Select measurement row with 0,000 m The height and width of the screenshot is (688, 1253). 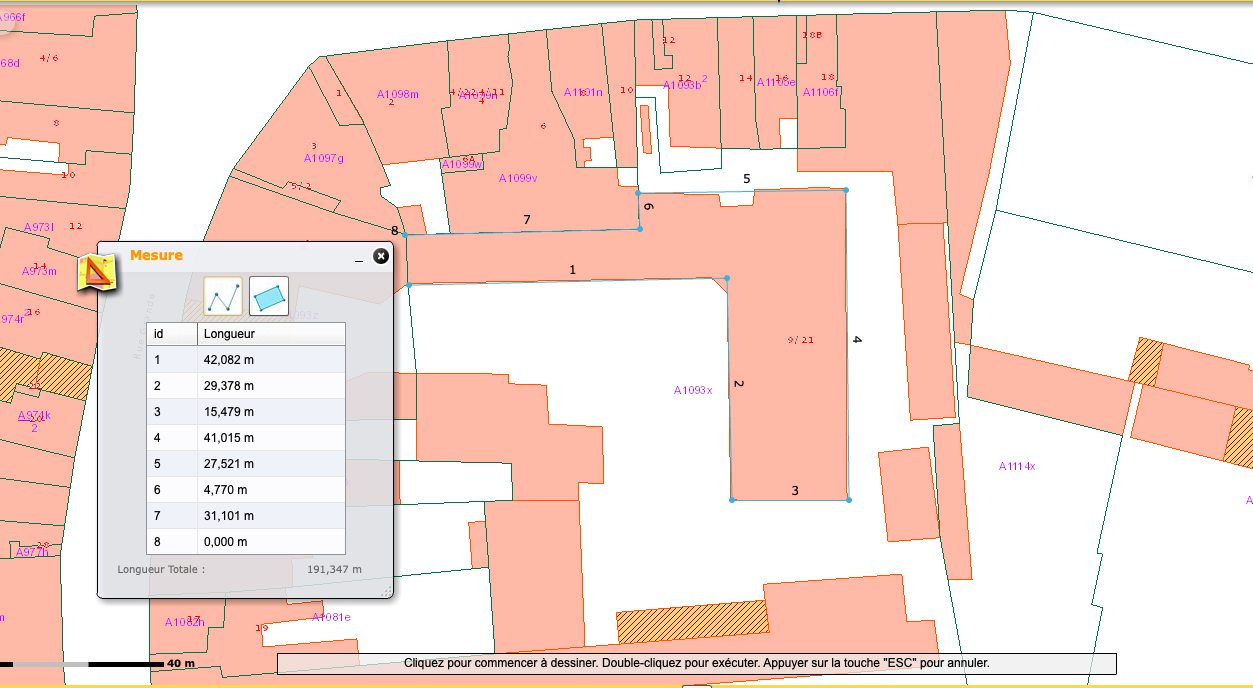pos(245,542)
